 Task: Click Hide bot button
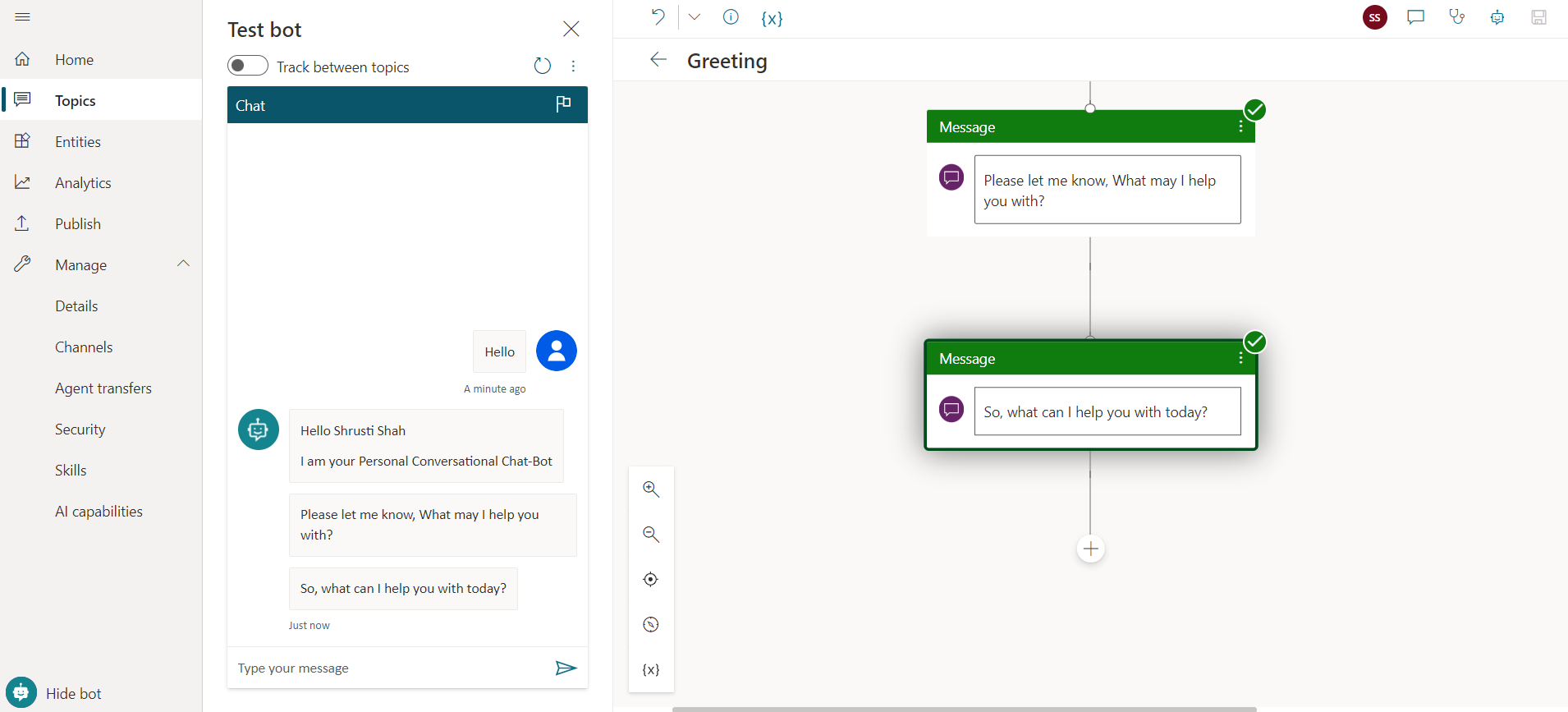(54, 693)
